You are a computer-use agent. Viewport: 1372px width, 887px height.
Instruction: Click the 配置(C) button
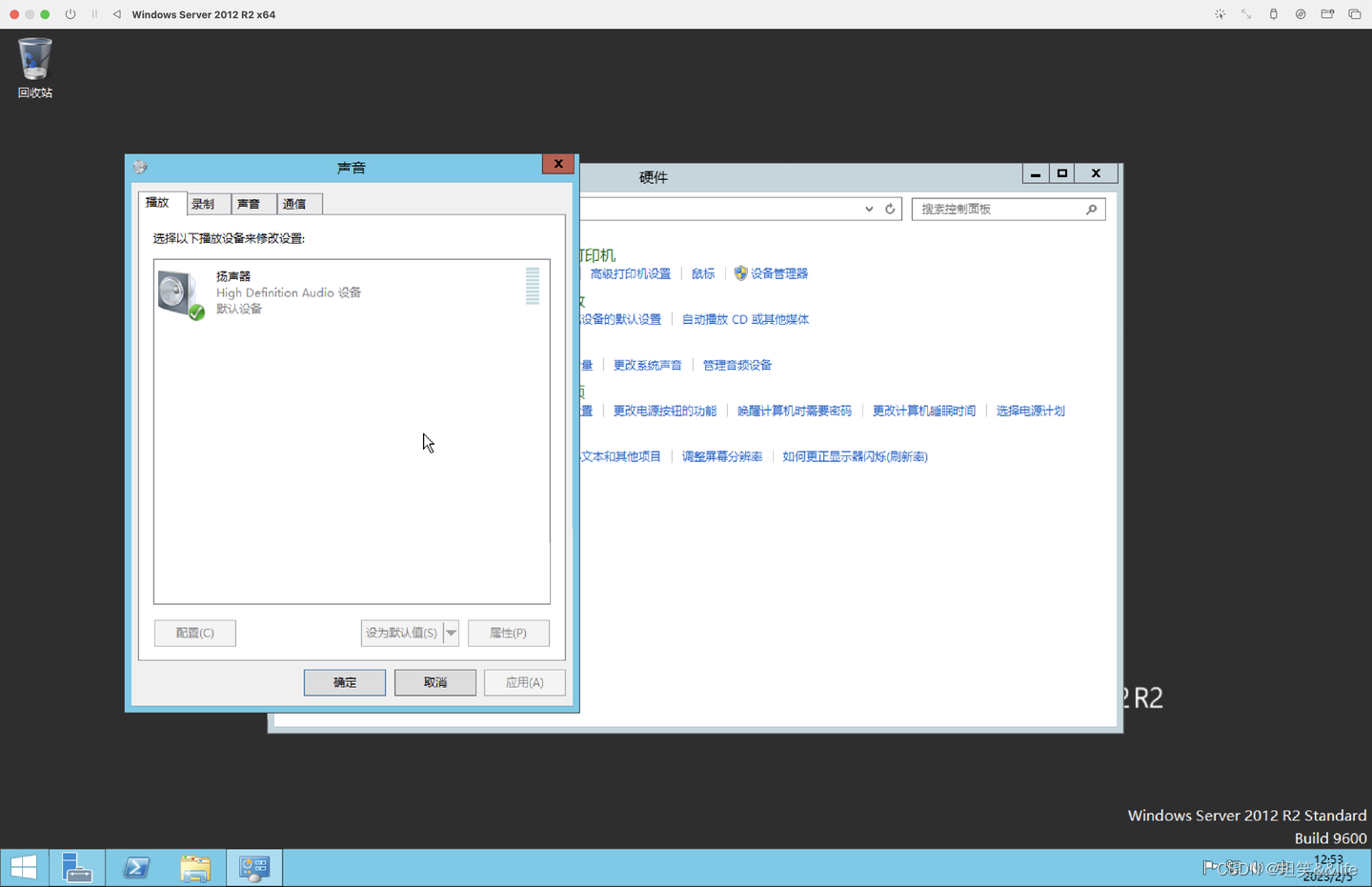tap(195, 633)
